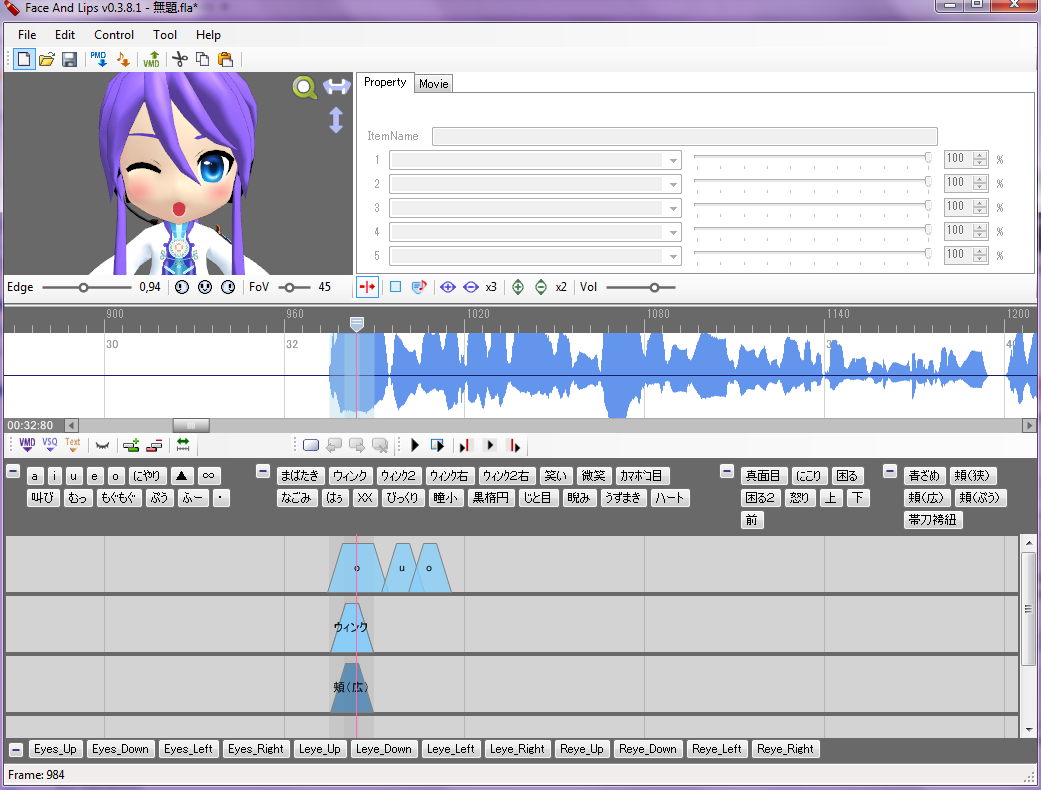
Task: Adjust the FoV slider handle
Action: pos(289,287)
